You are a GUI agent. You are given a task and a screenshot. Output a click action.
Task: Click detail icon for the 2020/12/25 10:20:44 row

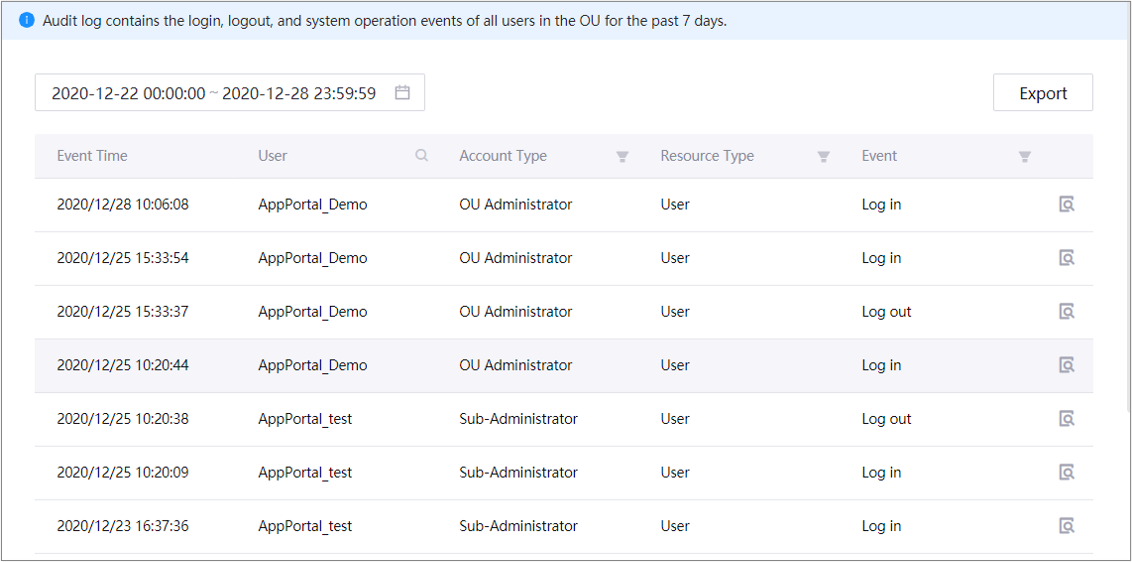1067,365
